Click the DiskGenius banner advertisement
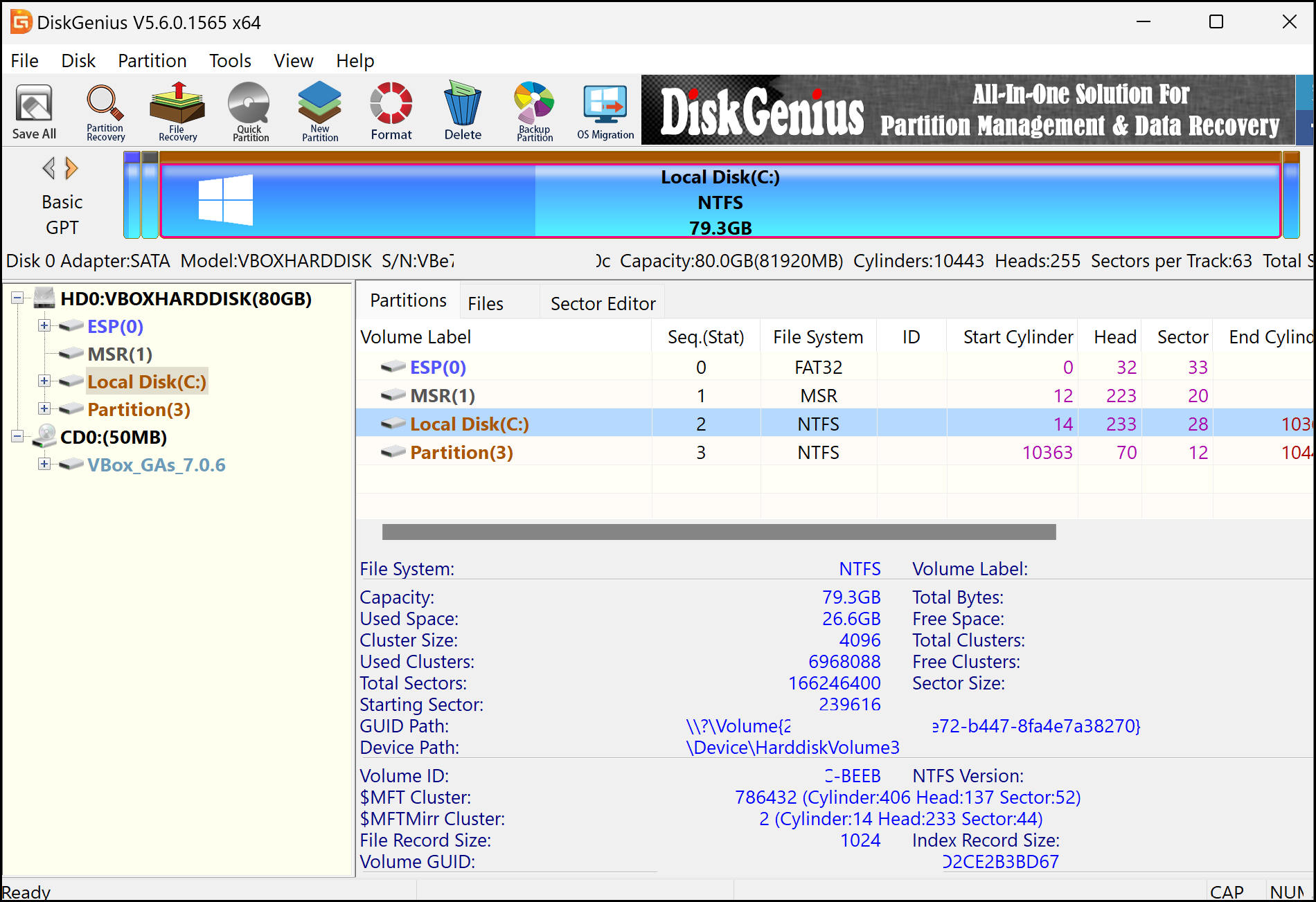Viewport: 1316px width, 902px height. tap(968, 110)
